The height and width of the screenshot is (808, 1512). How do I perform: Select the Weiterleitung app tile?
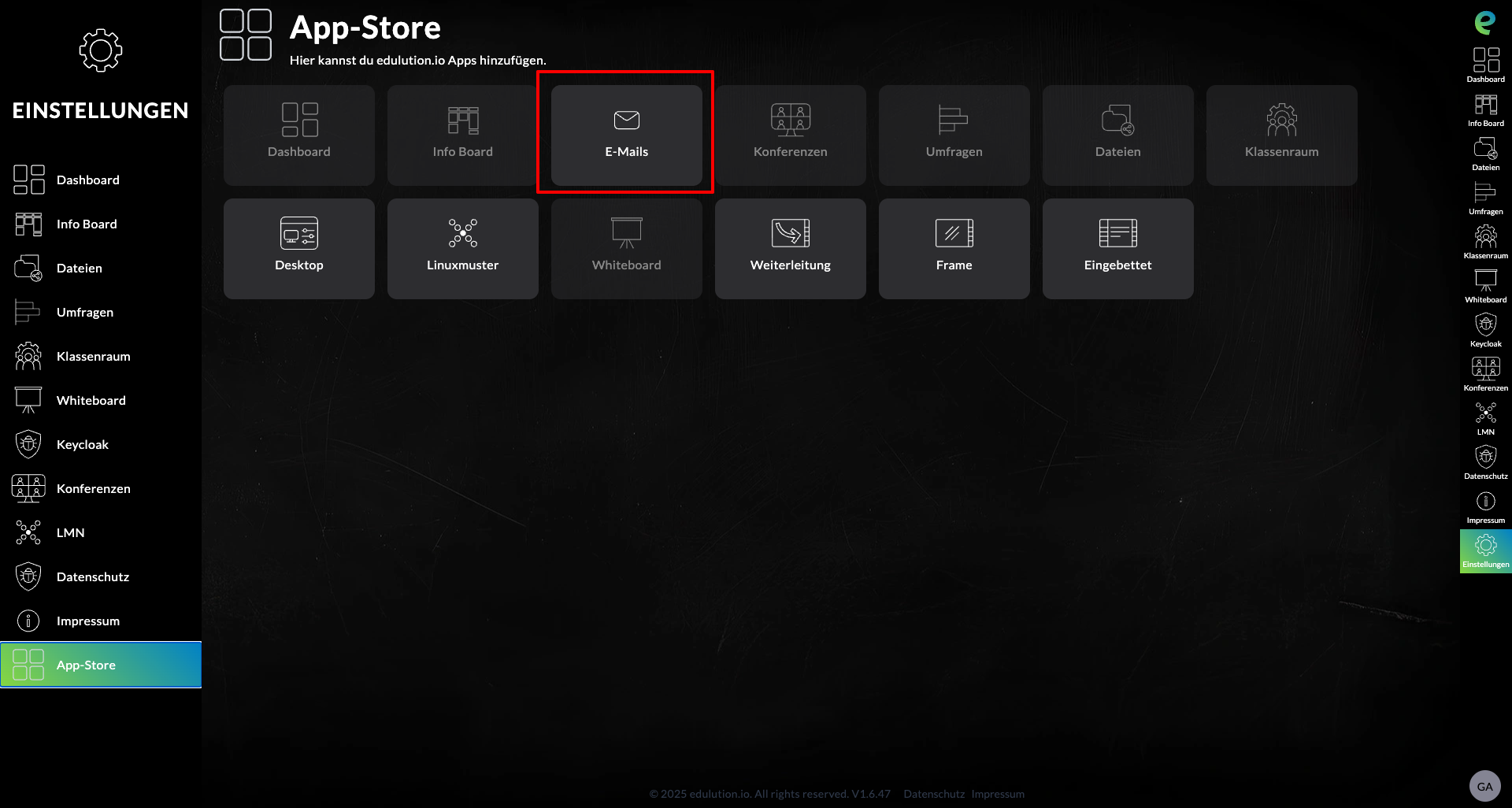790,248
